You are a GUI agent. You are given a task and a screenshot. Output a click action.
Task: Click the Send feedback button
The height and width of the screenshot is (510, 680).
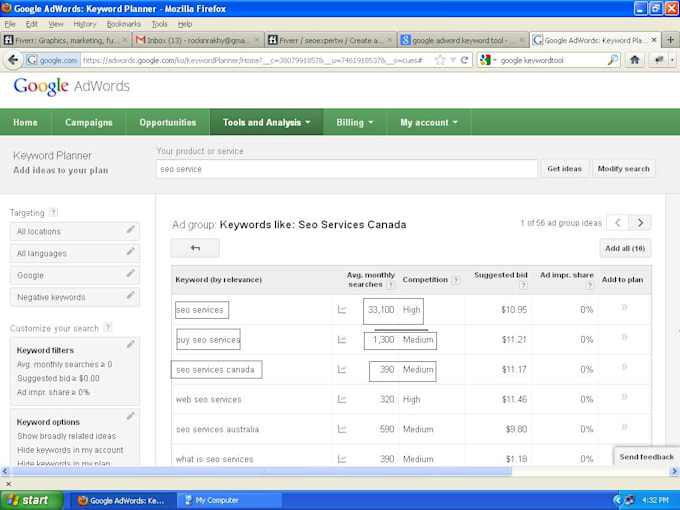click(x=646, y=457)
